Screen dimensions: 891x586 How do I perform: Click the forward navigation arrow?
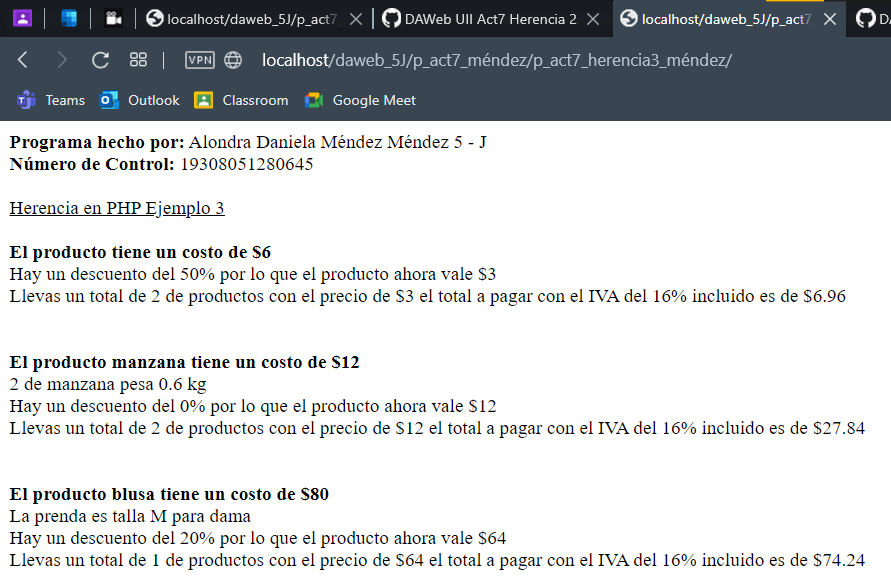[x=60, y=60]
